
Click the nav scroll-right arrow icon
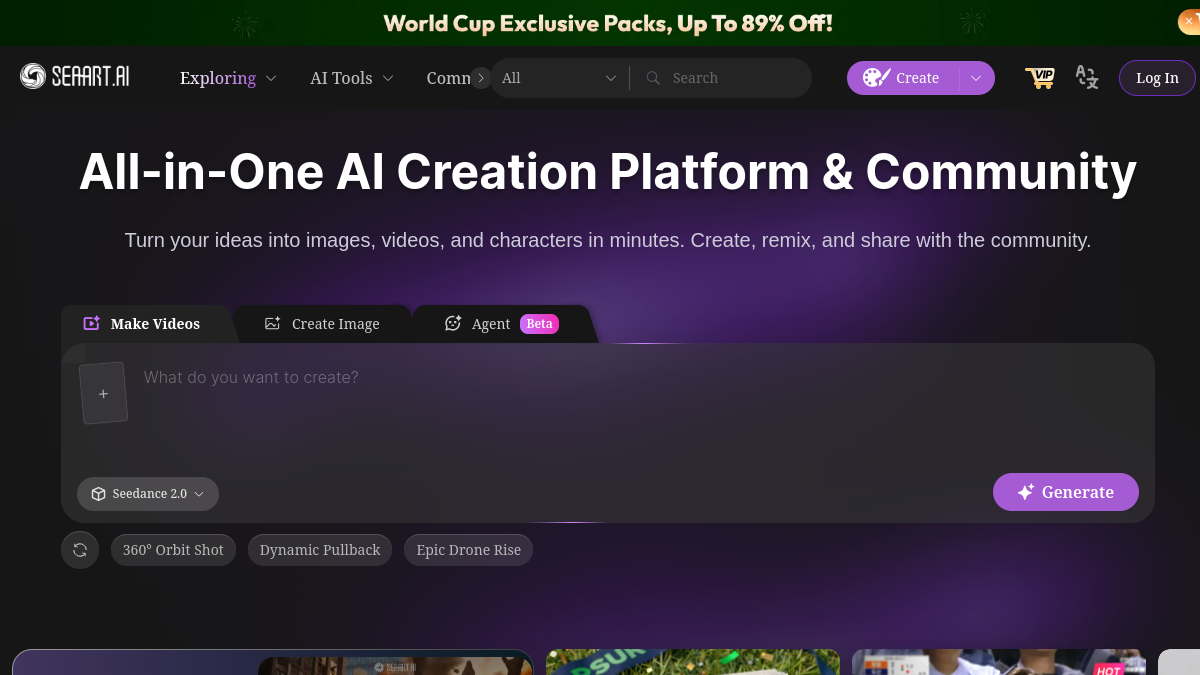pos(481,78)
